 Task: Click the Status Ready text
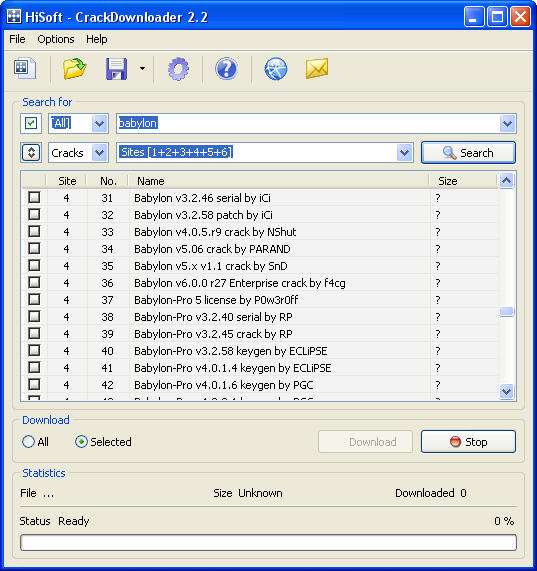[x=54, y=521]
